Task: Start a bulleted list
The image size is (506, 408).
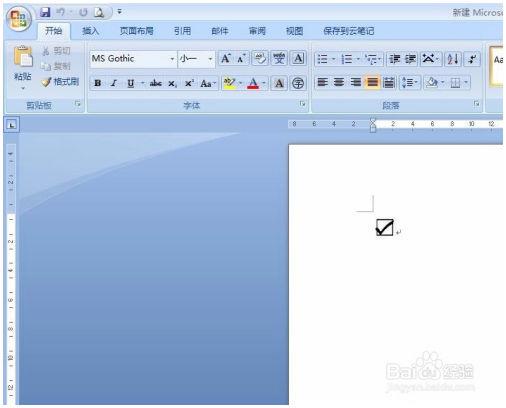Action: pos(323,59)
